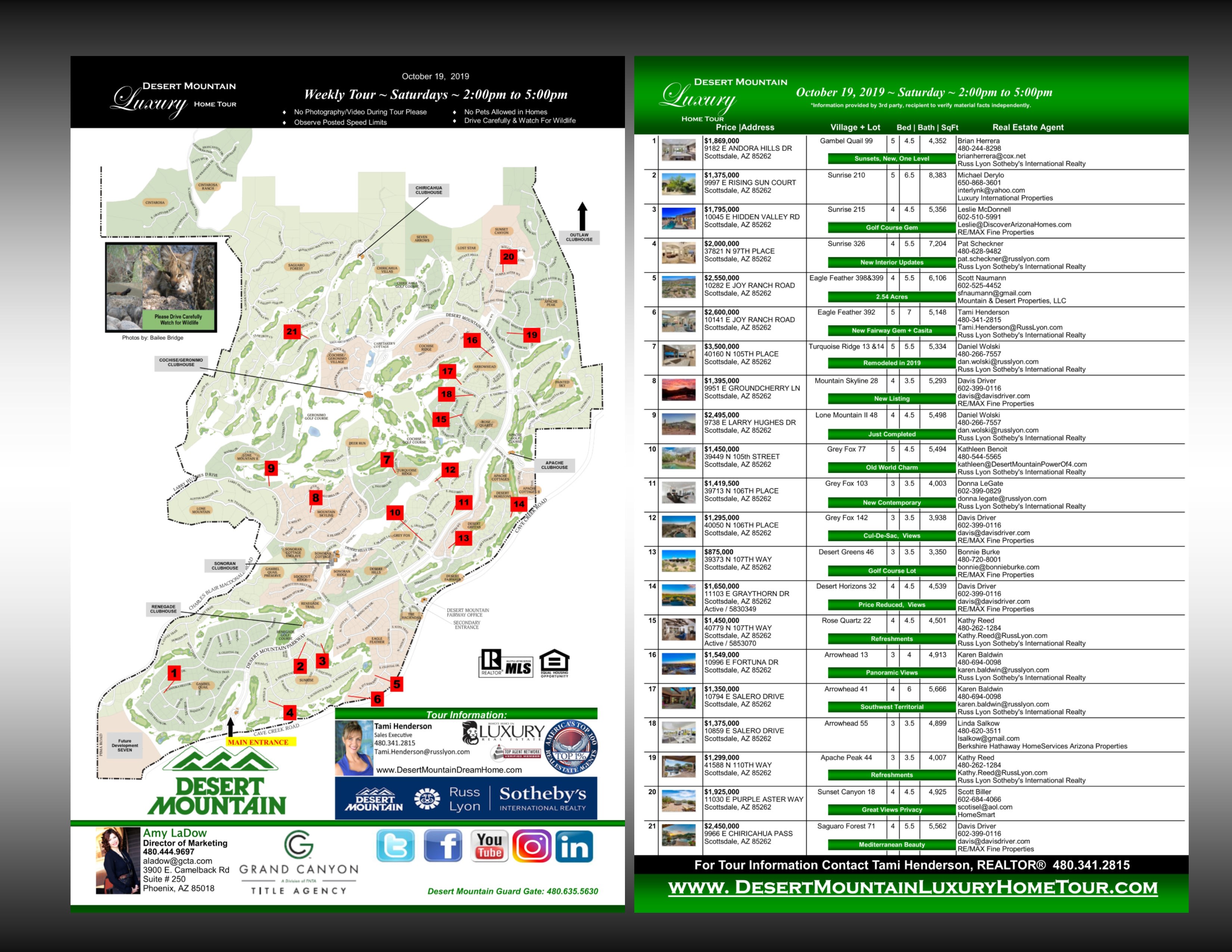Click the Russ Lyon Sotheby's International Realty banner
The height and width of the screenshot is (952, 1232).
[466, 798]
